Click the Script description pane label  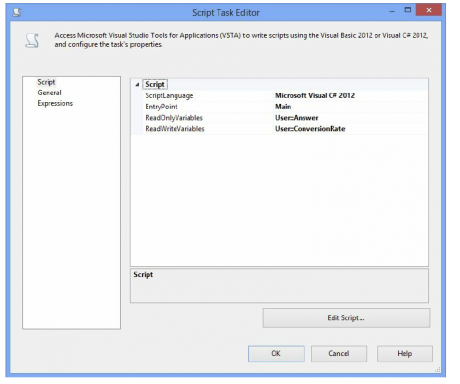coord(143,275)
